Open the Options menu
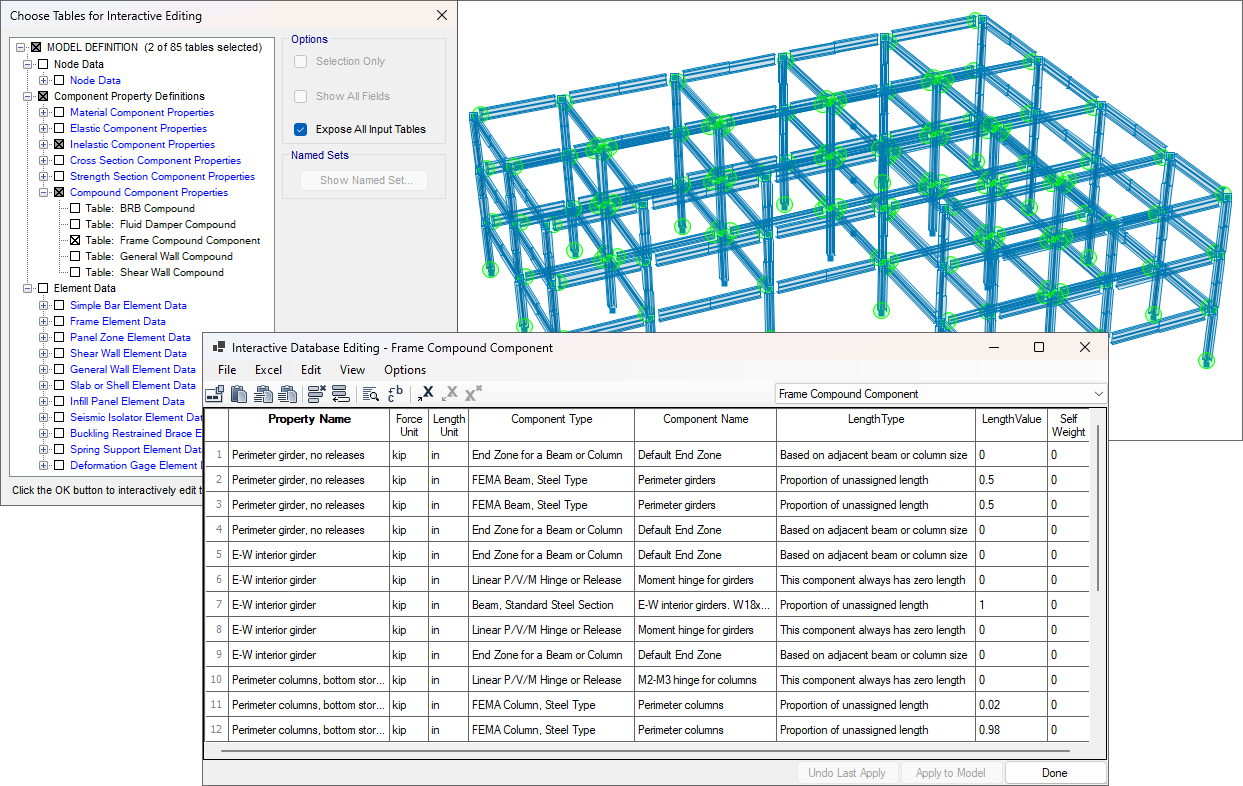This screenshot has height=786, width=1243. (x=405, y=370)
